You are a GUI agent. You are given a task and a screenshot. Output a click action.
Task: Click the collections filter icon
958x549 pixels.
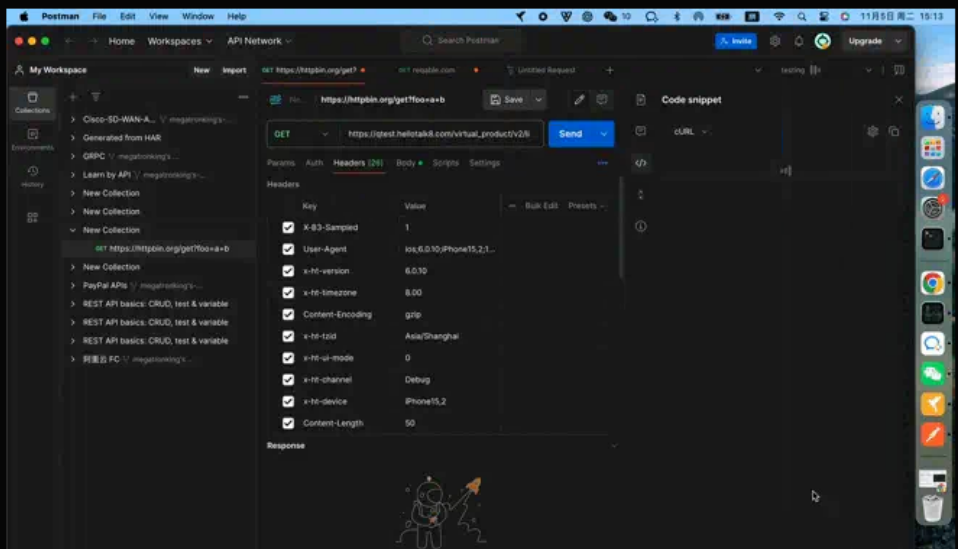coord(96,97)
